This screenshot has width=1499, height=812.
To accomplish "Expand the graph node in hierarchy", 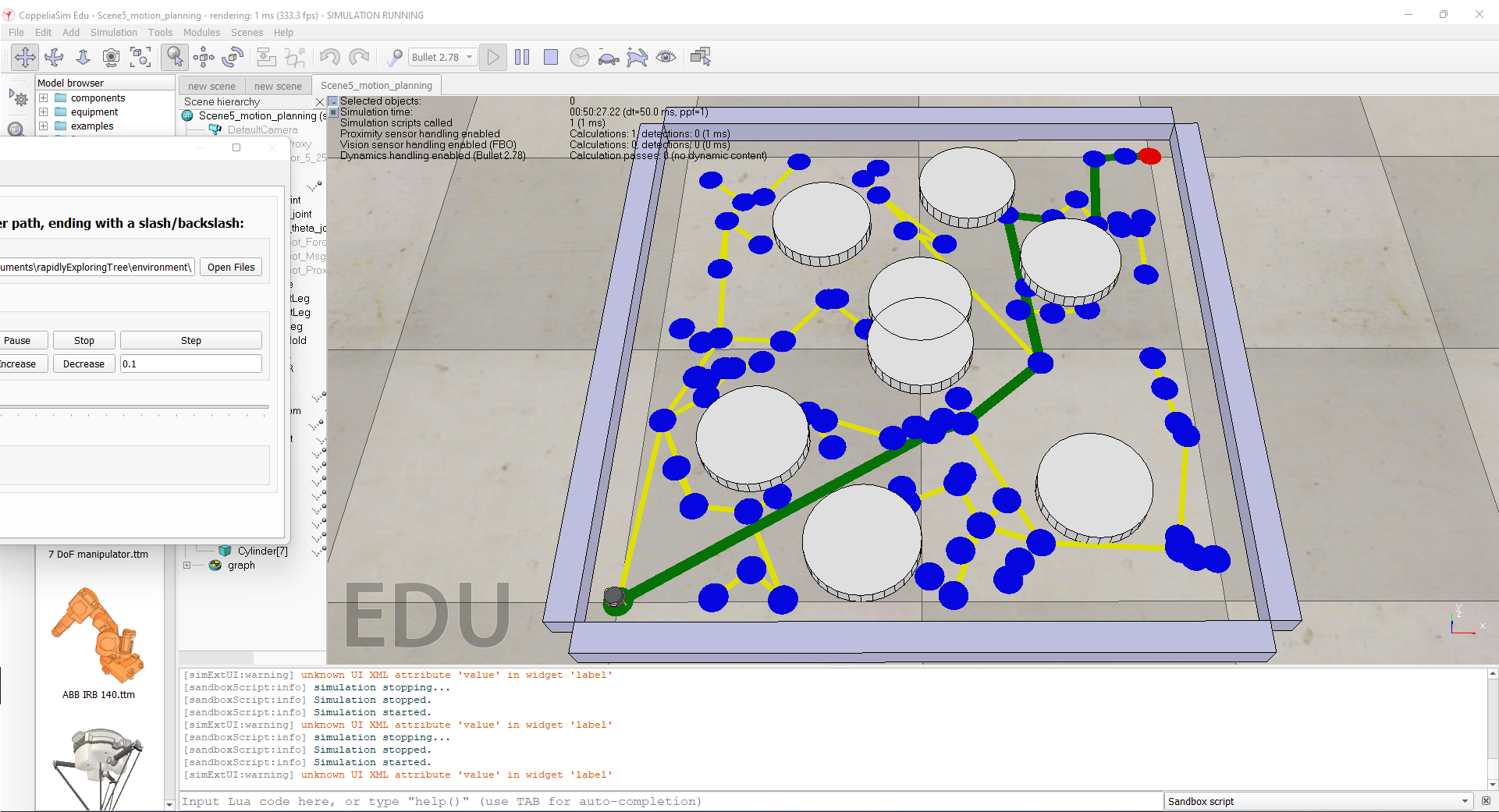I will (186, 566).
